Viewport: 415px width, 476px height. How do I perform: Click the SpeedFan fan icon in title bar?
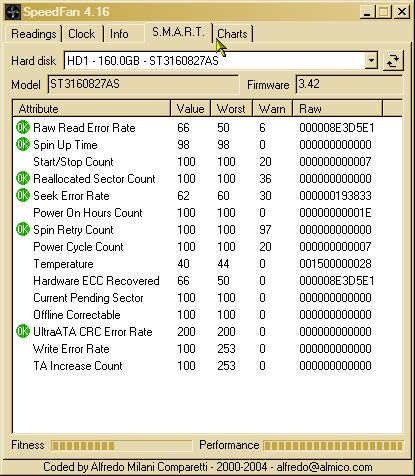pos(13,12)
